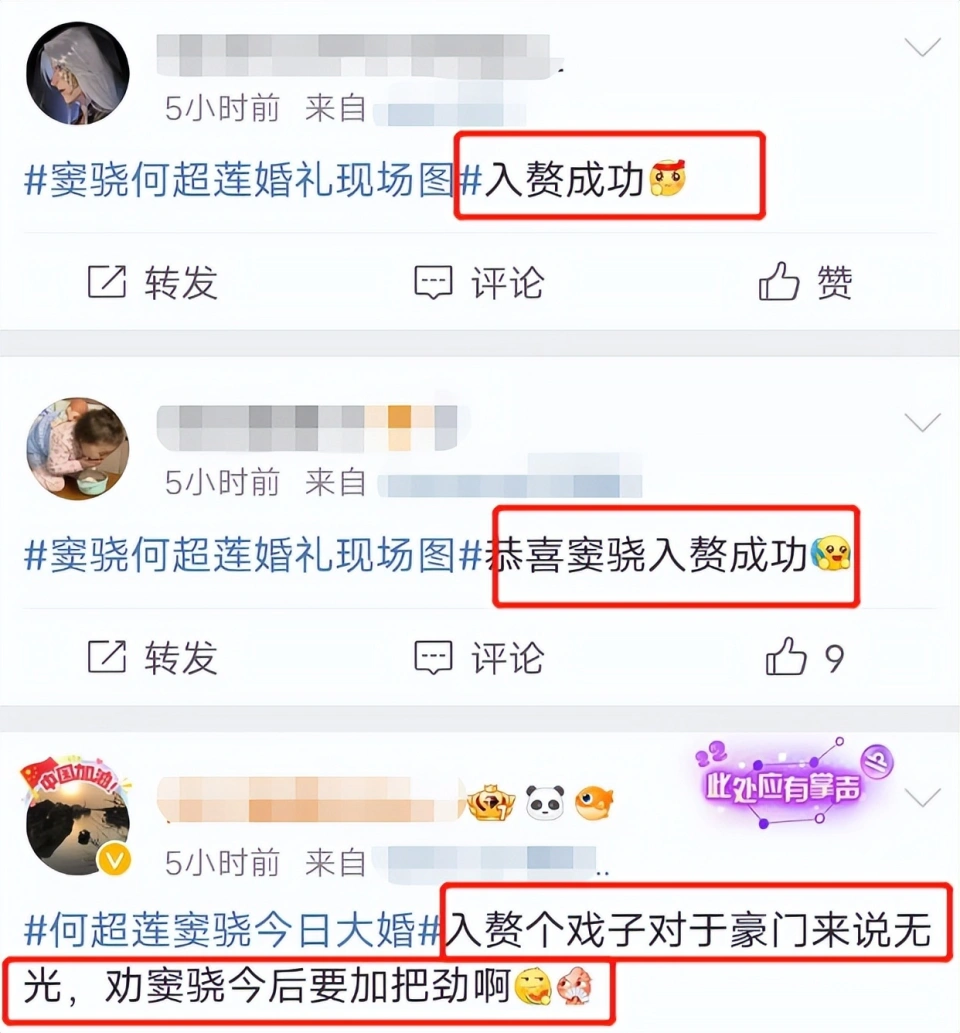Like the first post with thumbs-up

(x=778, y=281)
